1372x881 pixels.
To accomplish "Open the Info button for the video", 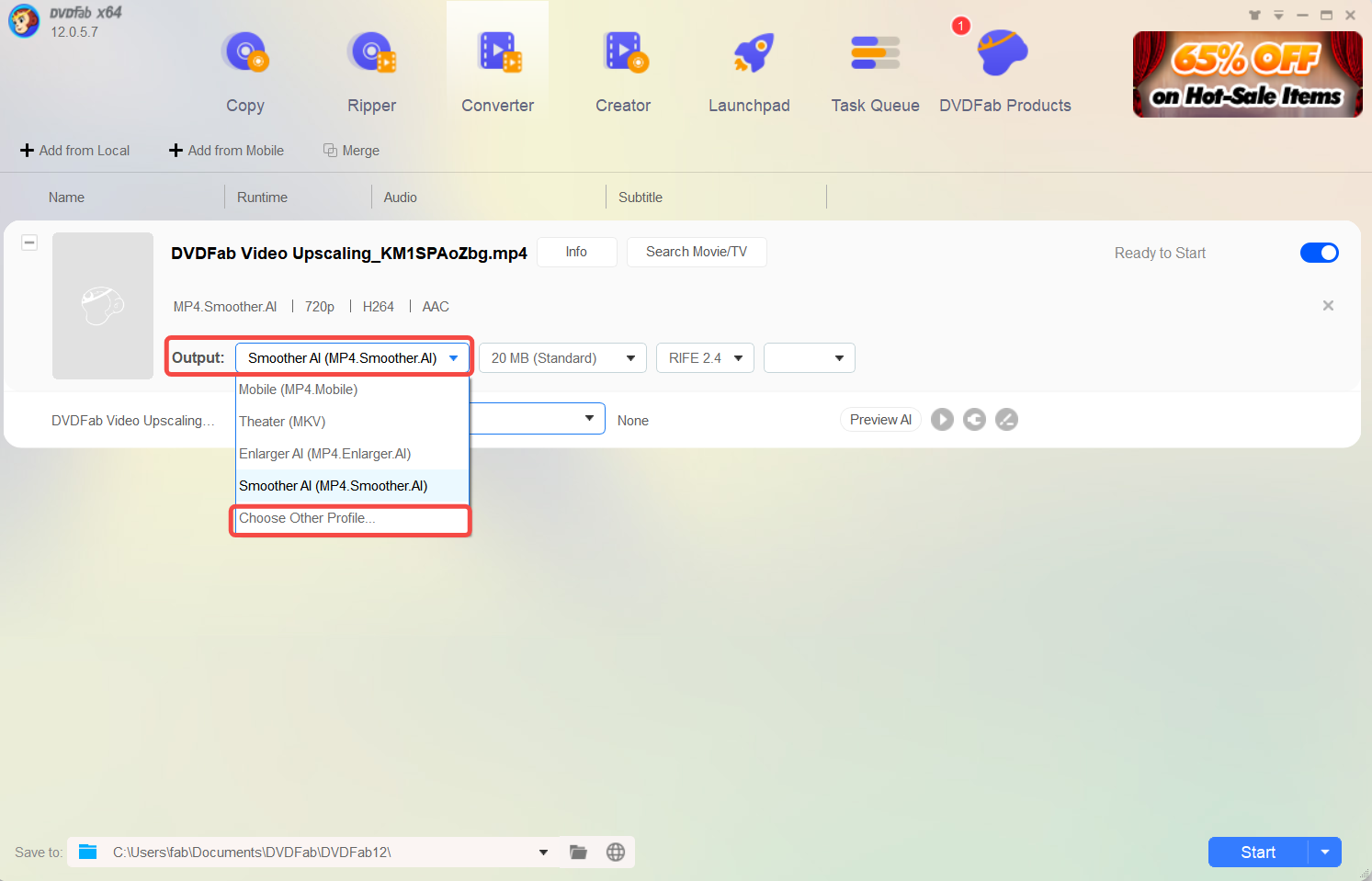I will [576, 252].
